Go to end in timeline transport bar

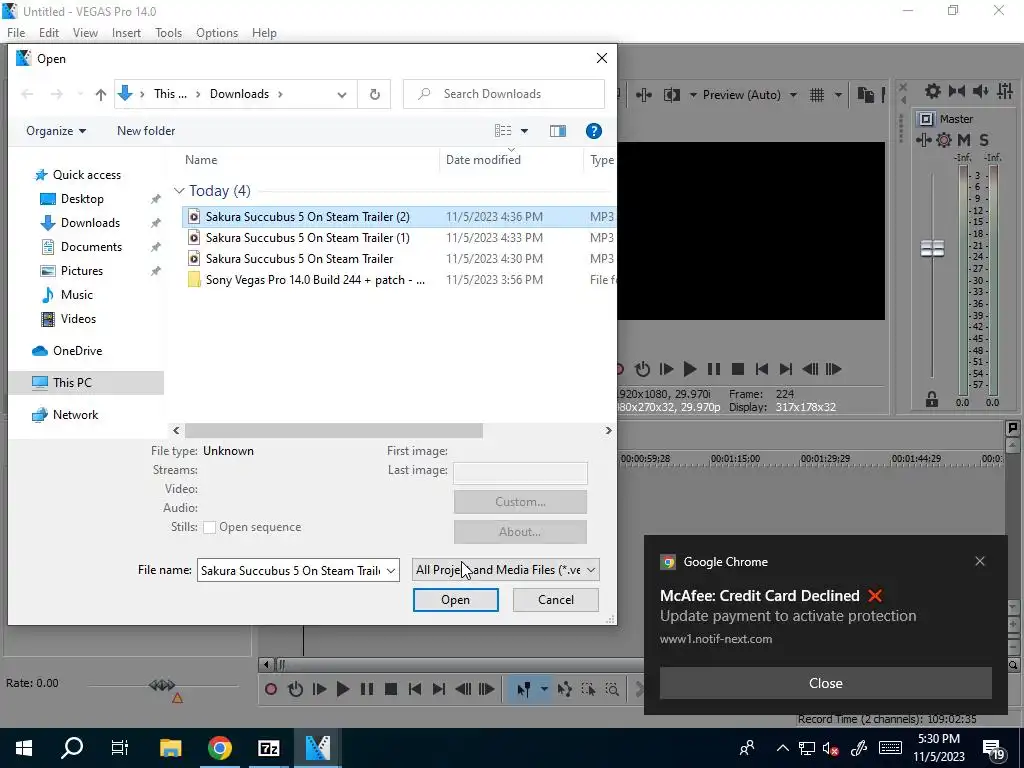[439, 689]
